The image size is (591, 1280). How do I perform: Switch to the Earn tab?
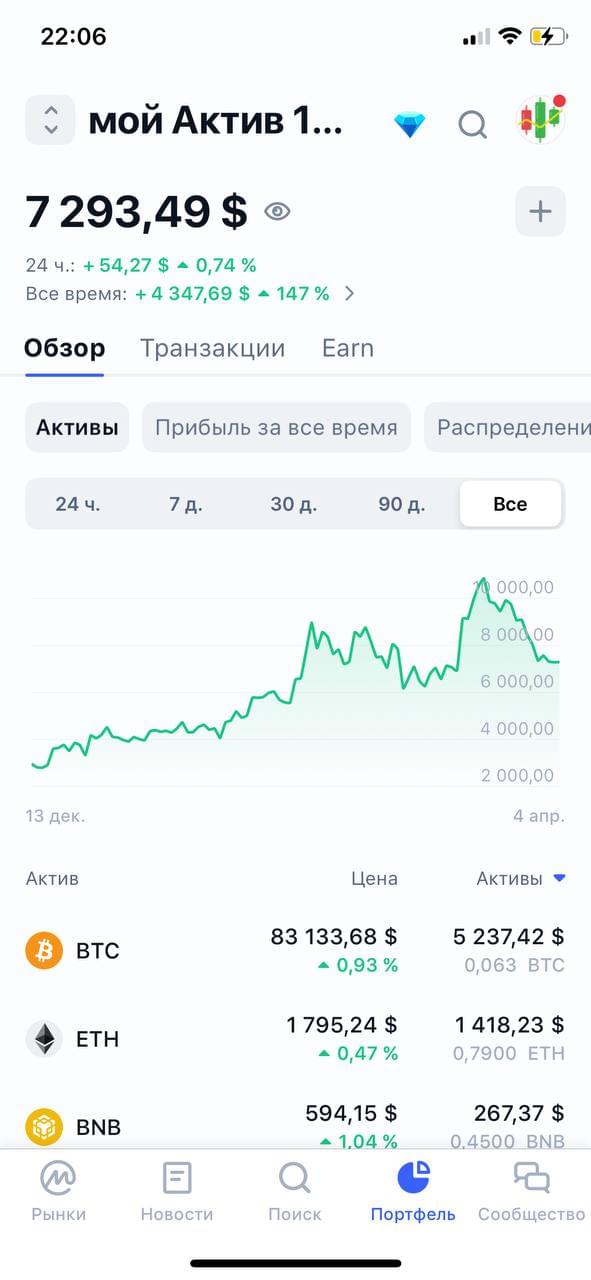[x=348, y=348]
